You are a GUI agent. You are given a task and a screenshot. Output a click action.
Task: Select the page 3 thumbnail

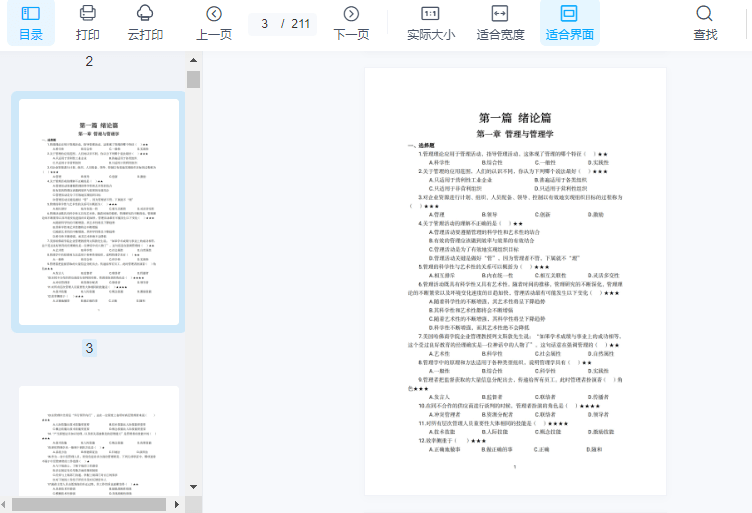[x=99, y=212]
